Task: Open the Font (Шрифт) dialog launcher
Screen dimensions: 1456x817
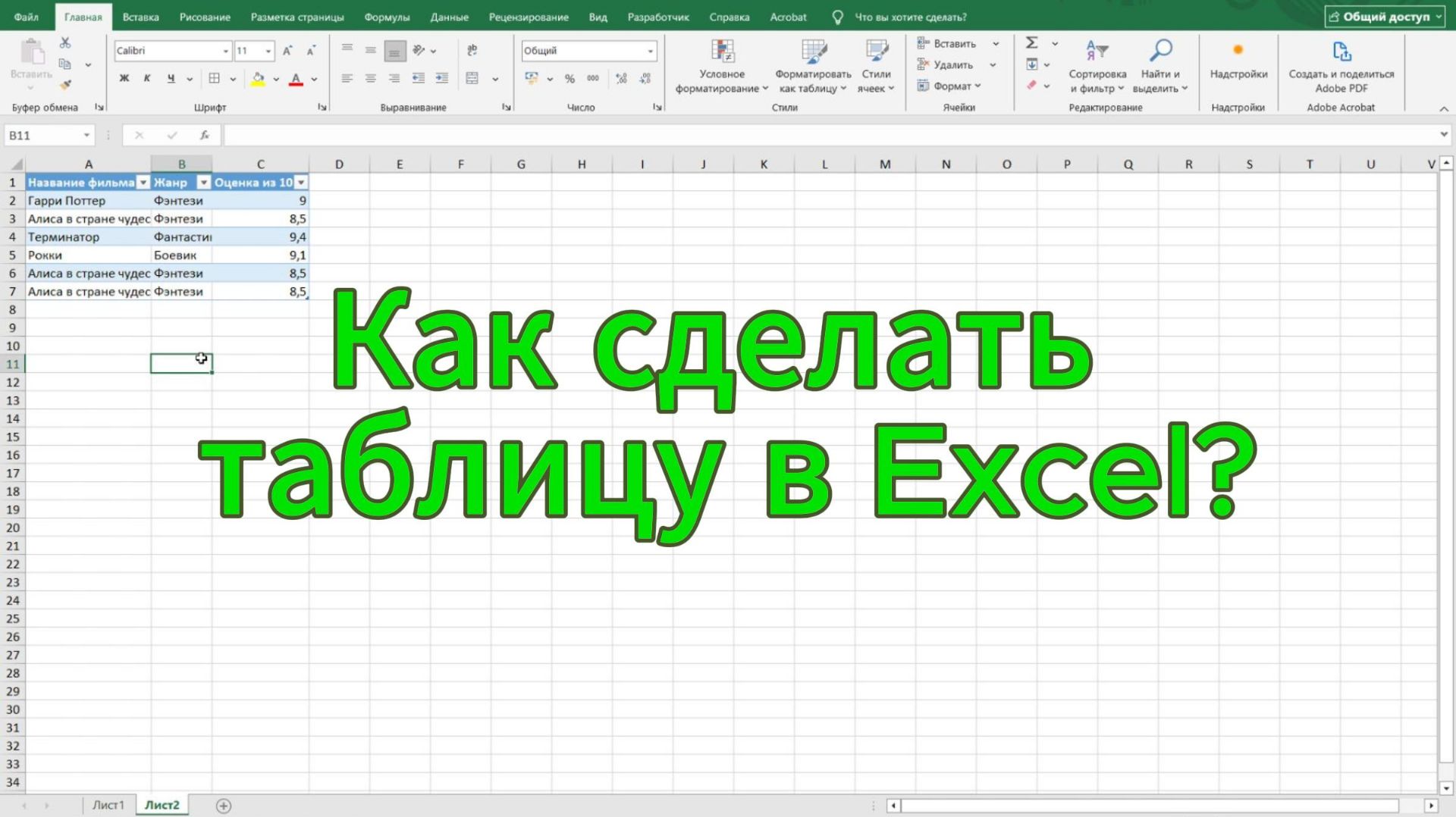Action: 322,108
